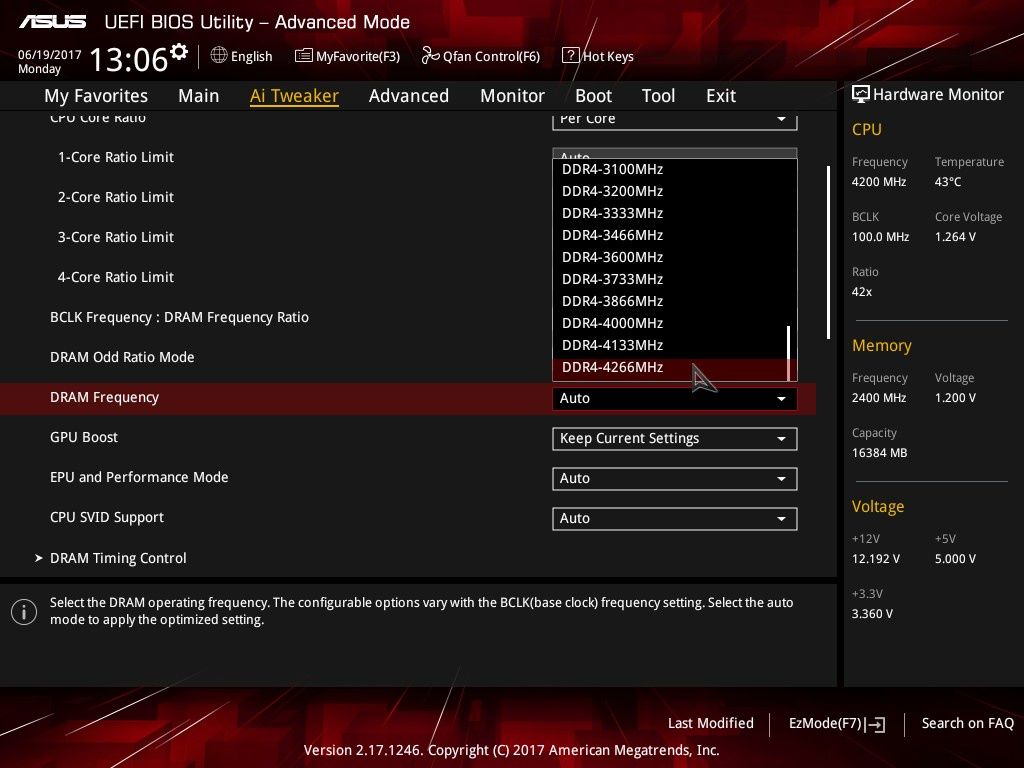Image resolution: width=1024 pixels, height=768 pixels.
Task: Click the MyFavorite list icon
Action: click(x=304, y=56)
